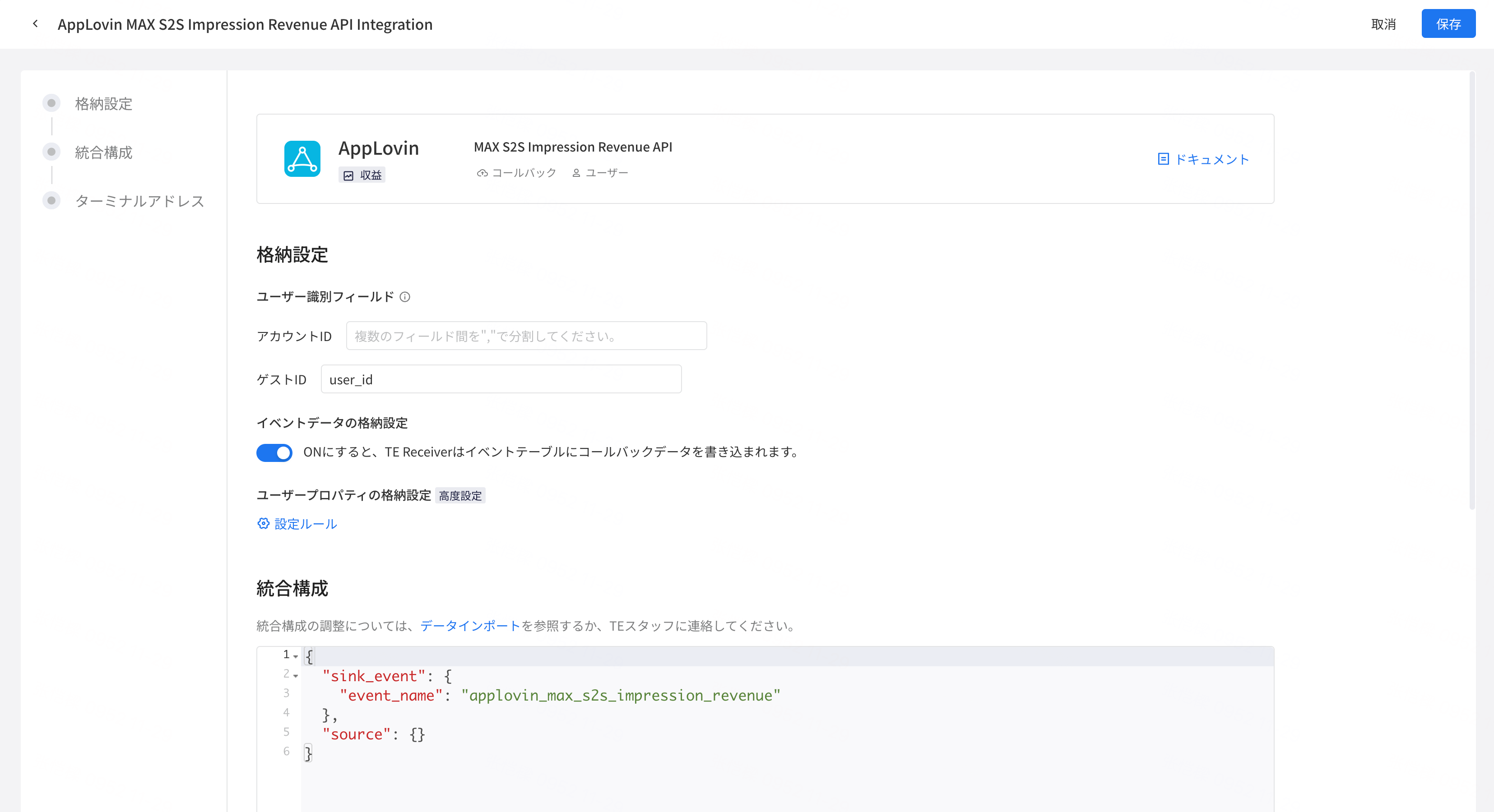Collapse the sink_event fold arrow on line 2
Image resolution: width=1494 pixels, height=812 pixels.
click(x=296, y=676)
